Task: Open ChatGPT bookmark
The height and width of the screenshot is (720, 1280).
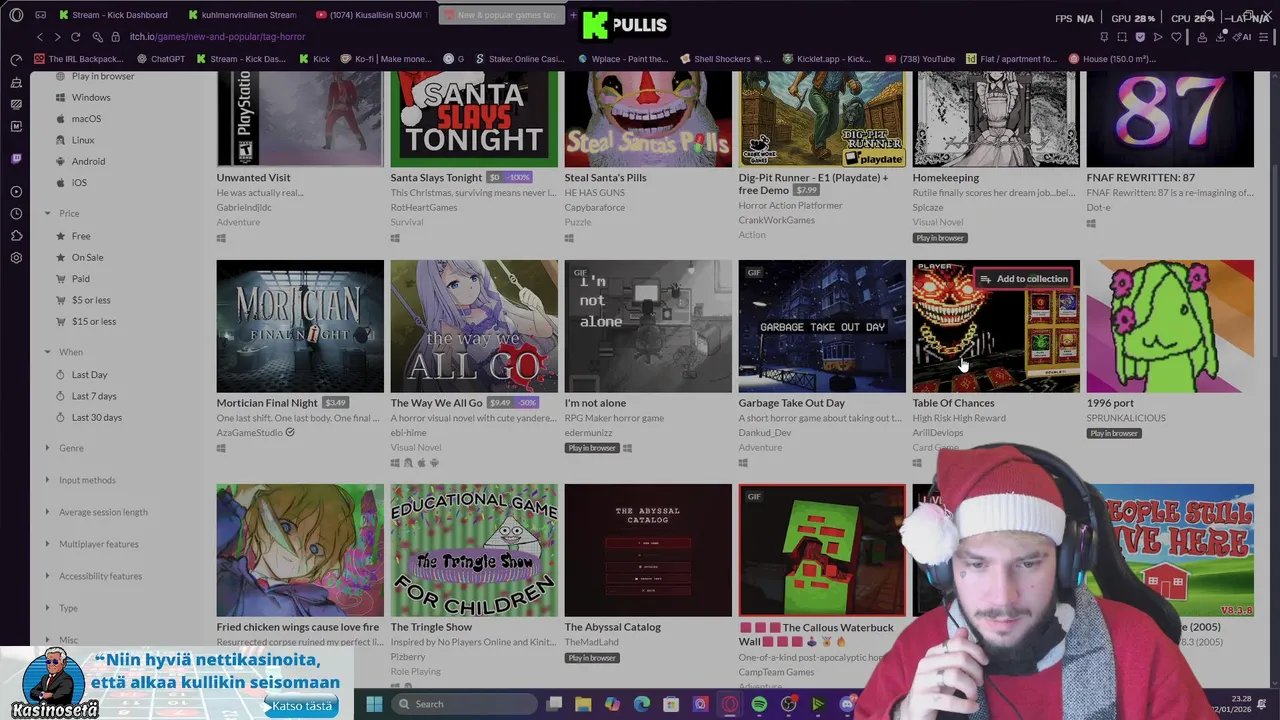Action: pos(161,59)
